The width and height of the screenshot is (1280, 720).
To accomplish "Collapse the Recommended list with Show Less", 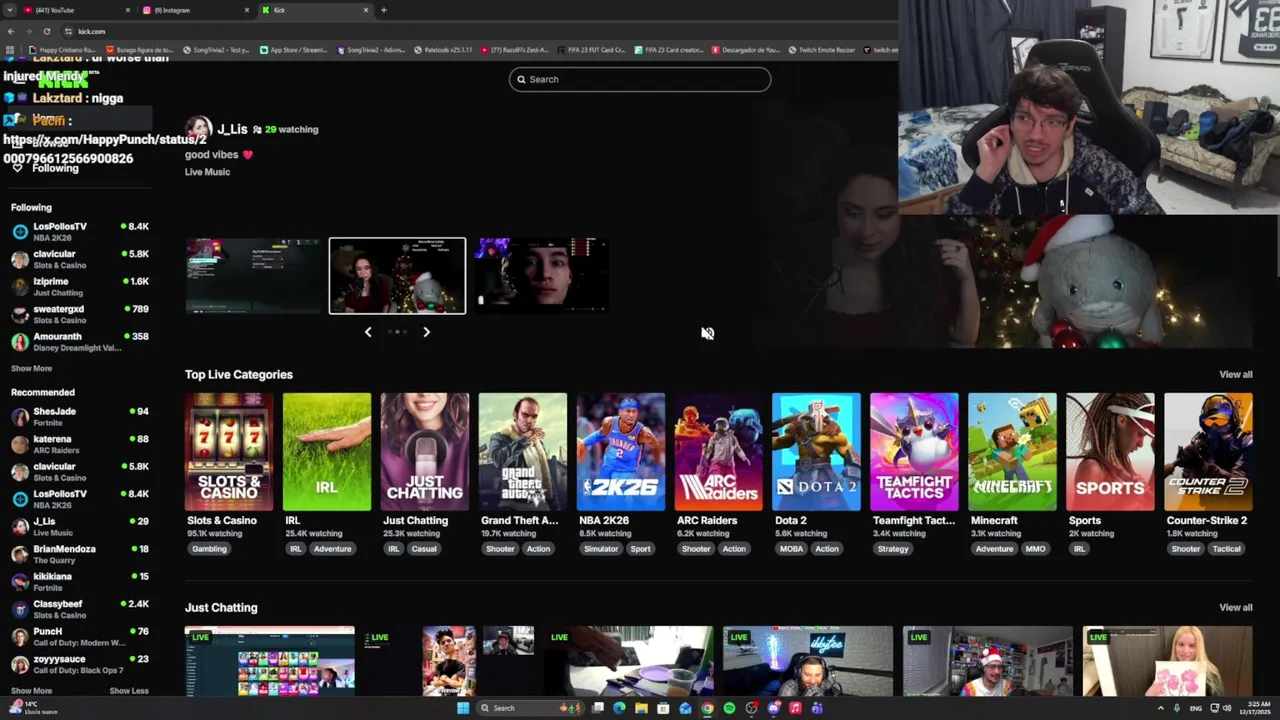I will pos(129,691).
